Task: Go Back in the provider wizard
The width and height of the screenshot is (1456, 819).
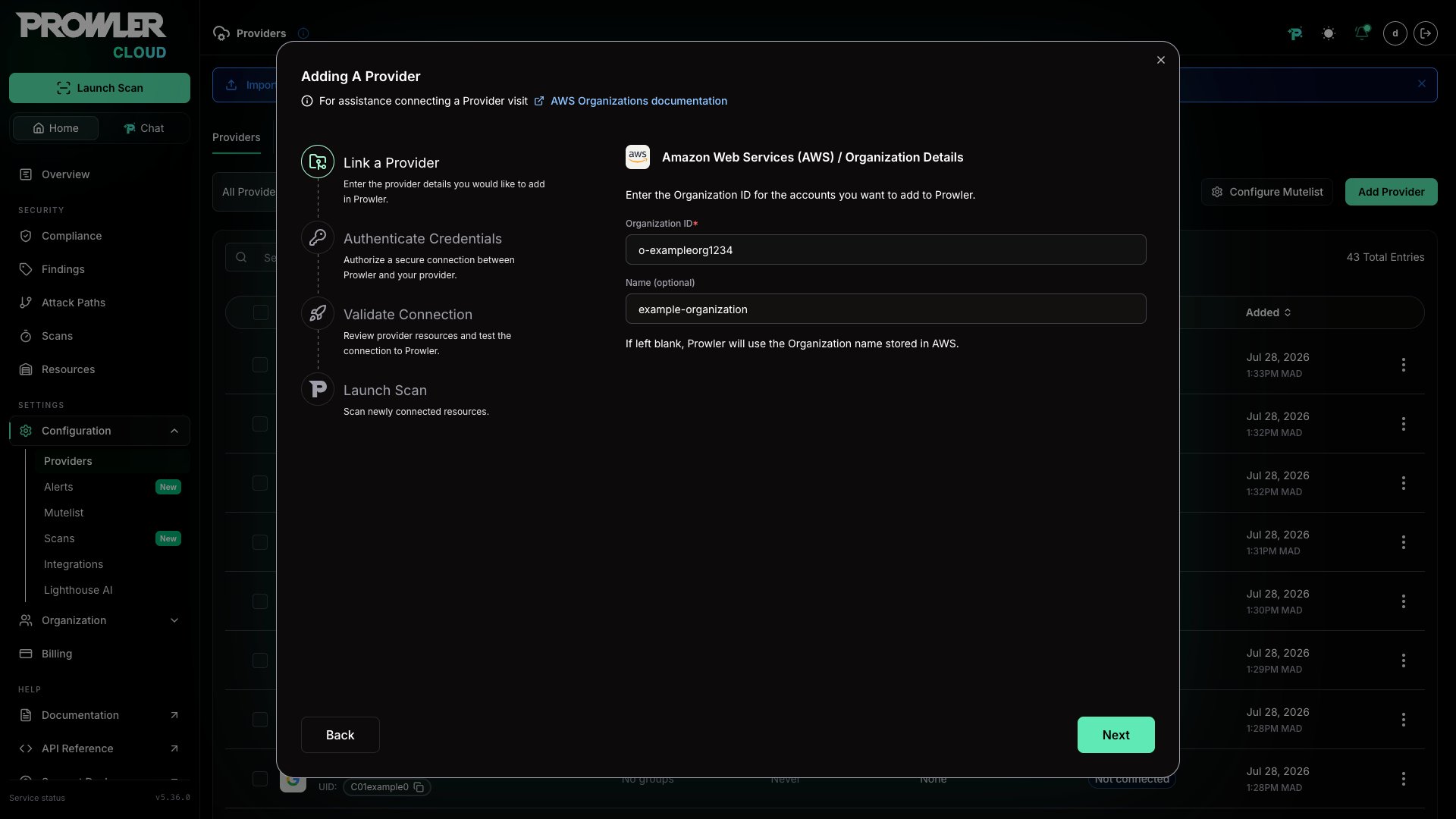Action: point(340,735)
